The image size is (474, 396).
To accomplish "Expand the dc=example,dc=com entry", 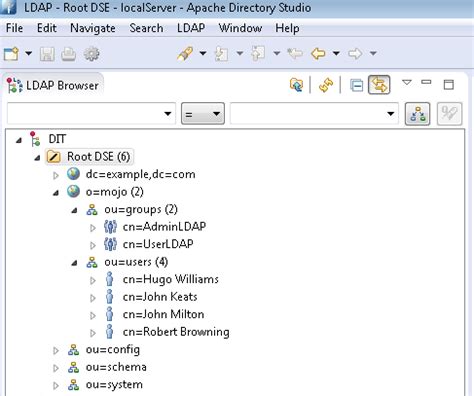I will click(x=56, y=175).
